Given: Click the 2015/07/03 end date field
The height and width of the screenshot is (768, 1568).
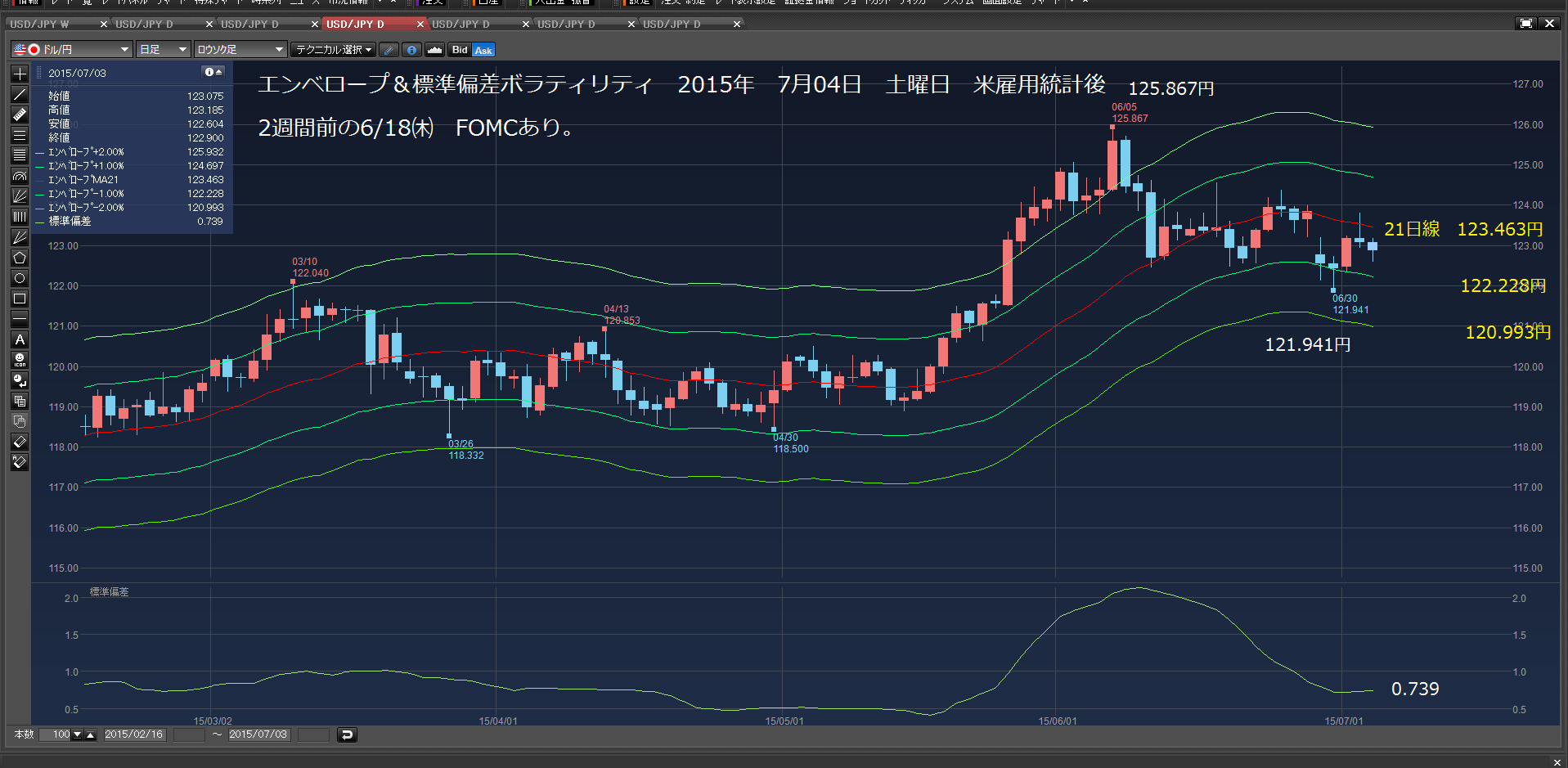Looking at the screenshot, I should (258, 734).
